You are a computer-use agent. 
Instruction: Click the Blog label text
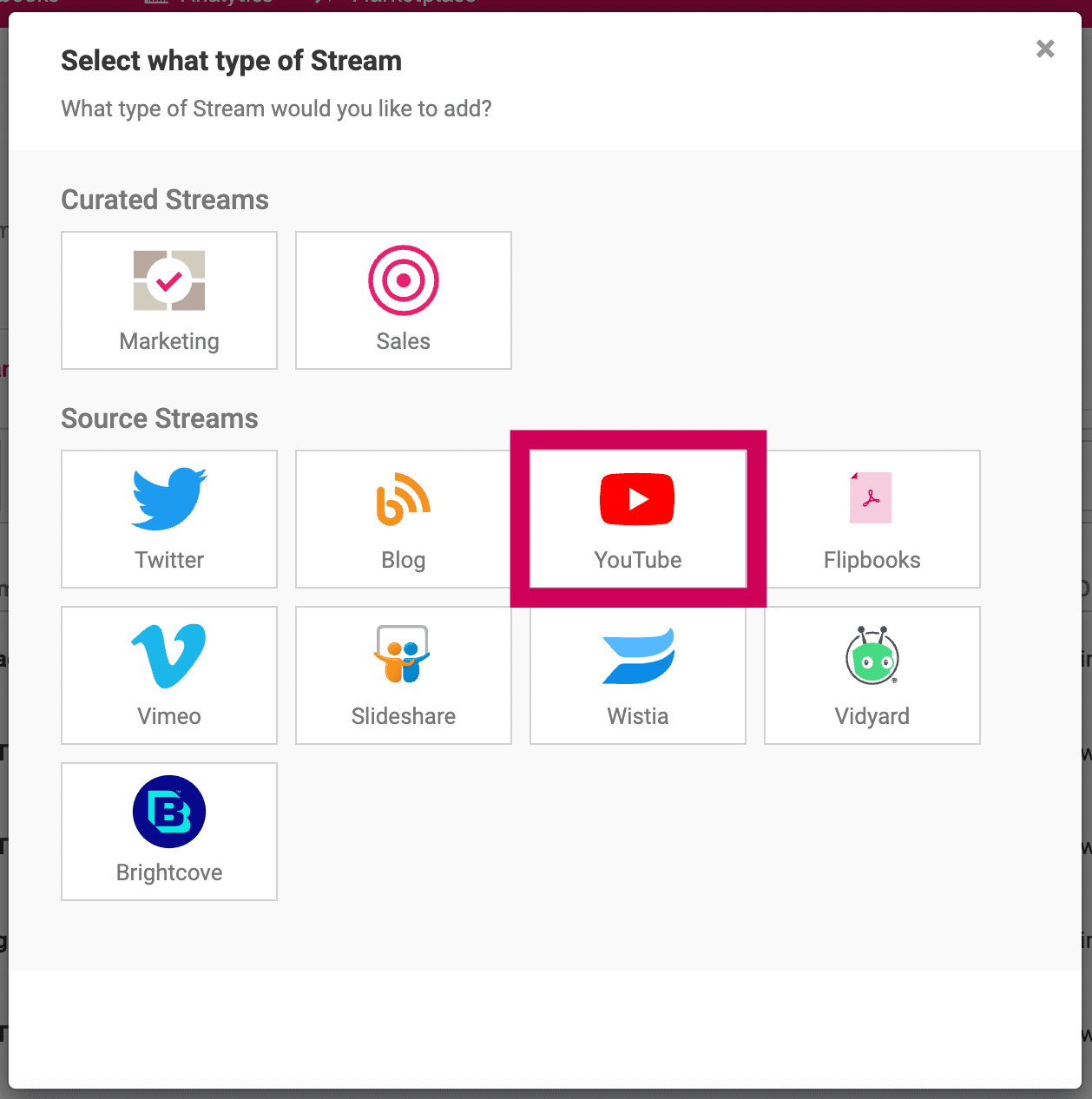pos(404,560)
